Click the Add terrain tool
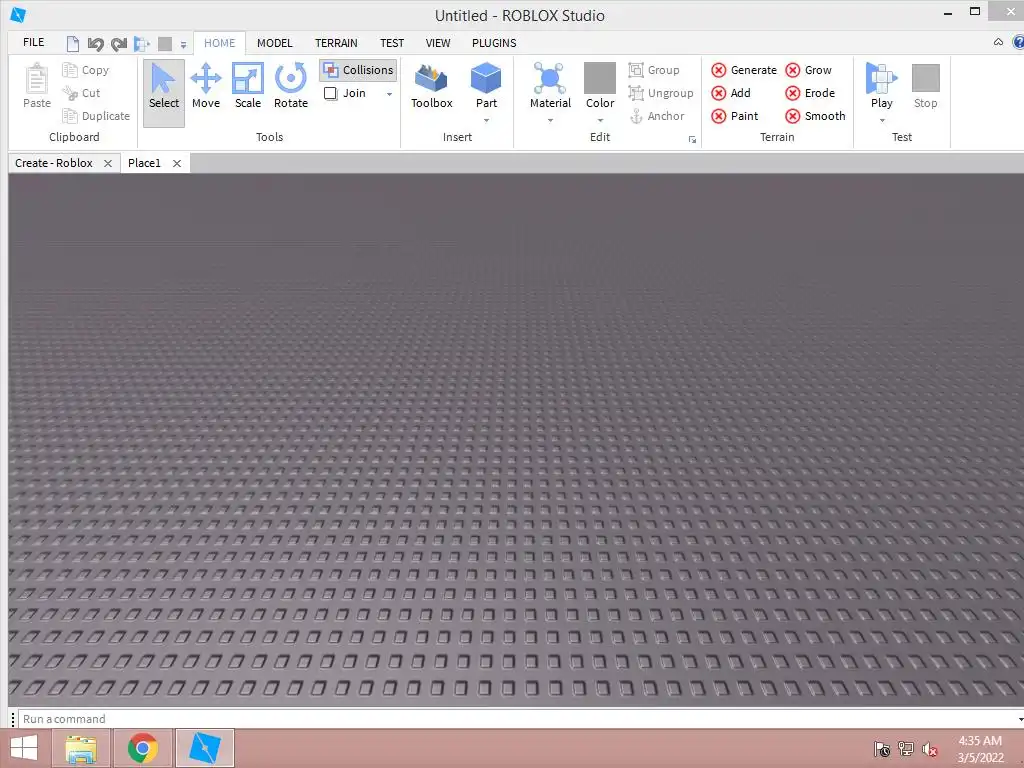This screenshot has height=768, width=1024. [x=731, y=93]
